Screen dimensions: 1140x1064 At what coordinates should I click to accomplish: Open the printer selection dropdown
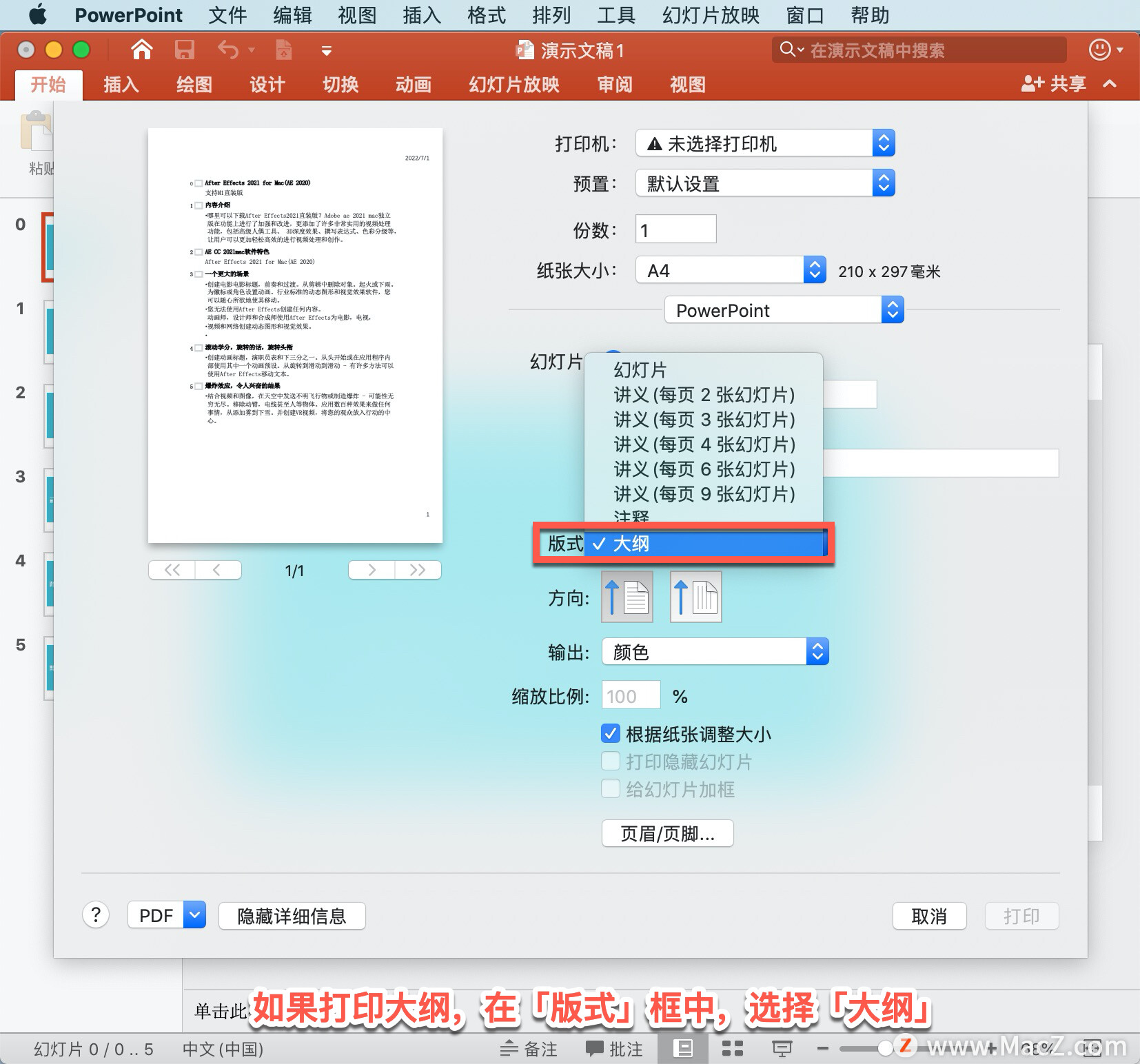(765, 143)
